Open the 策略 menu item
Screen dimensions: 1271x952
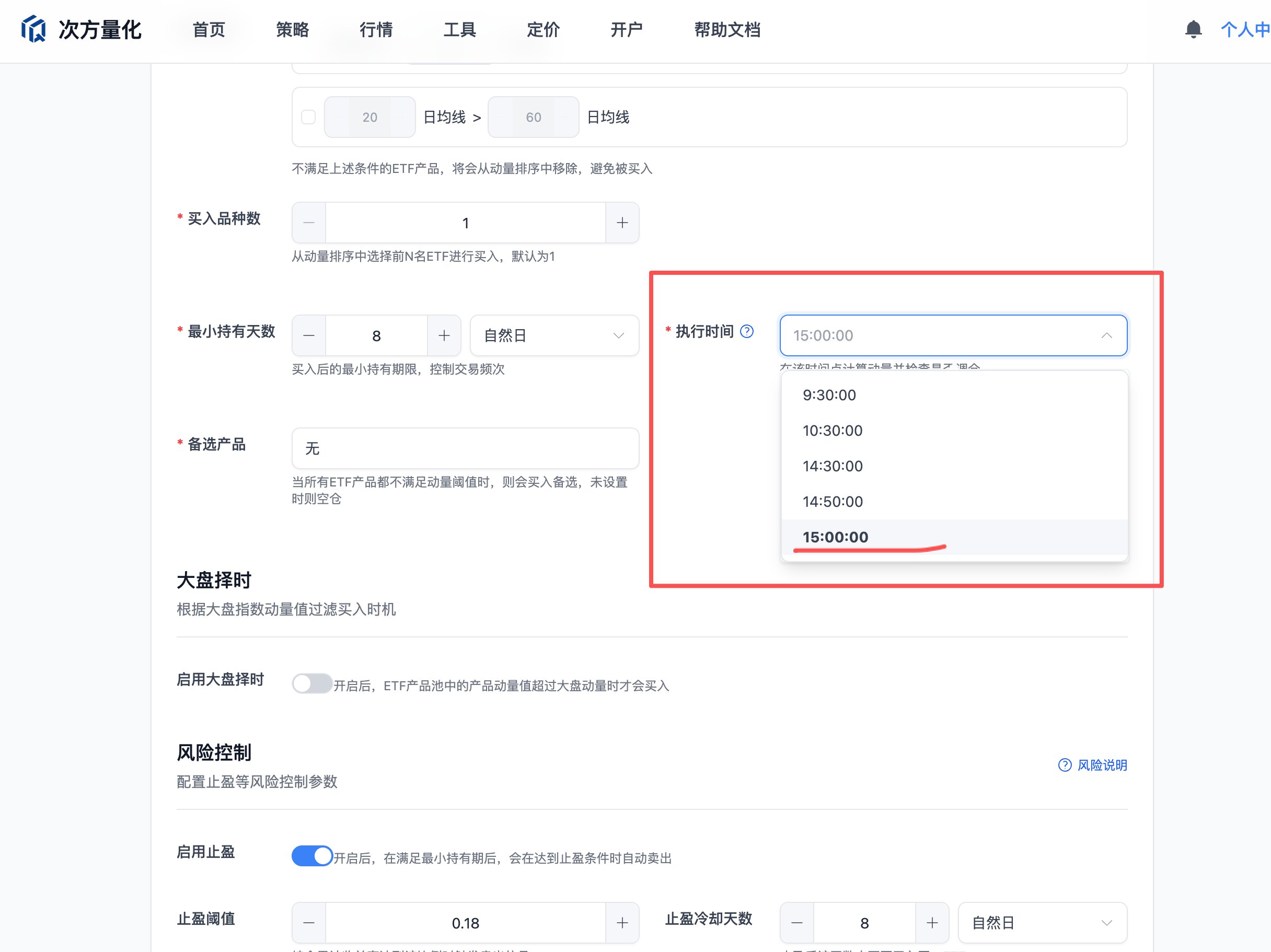[x=293, y=30]
